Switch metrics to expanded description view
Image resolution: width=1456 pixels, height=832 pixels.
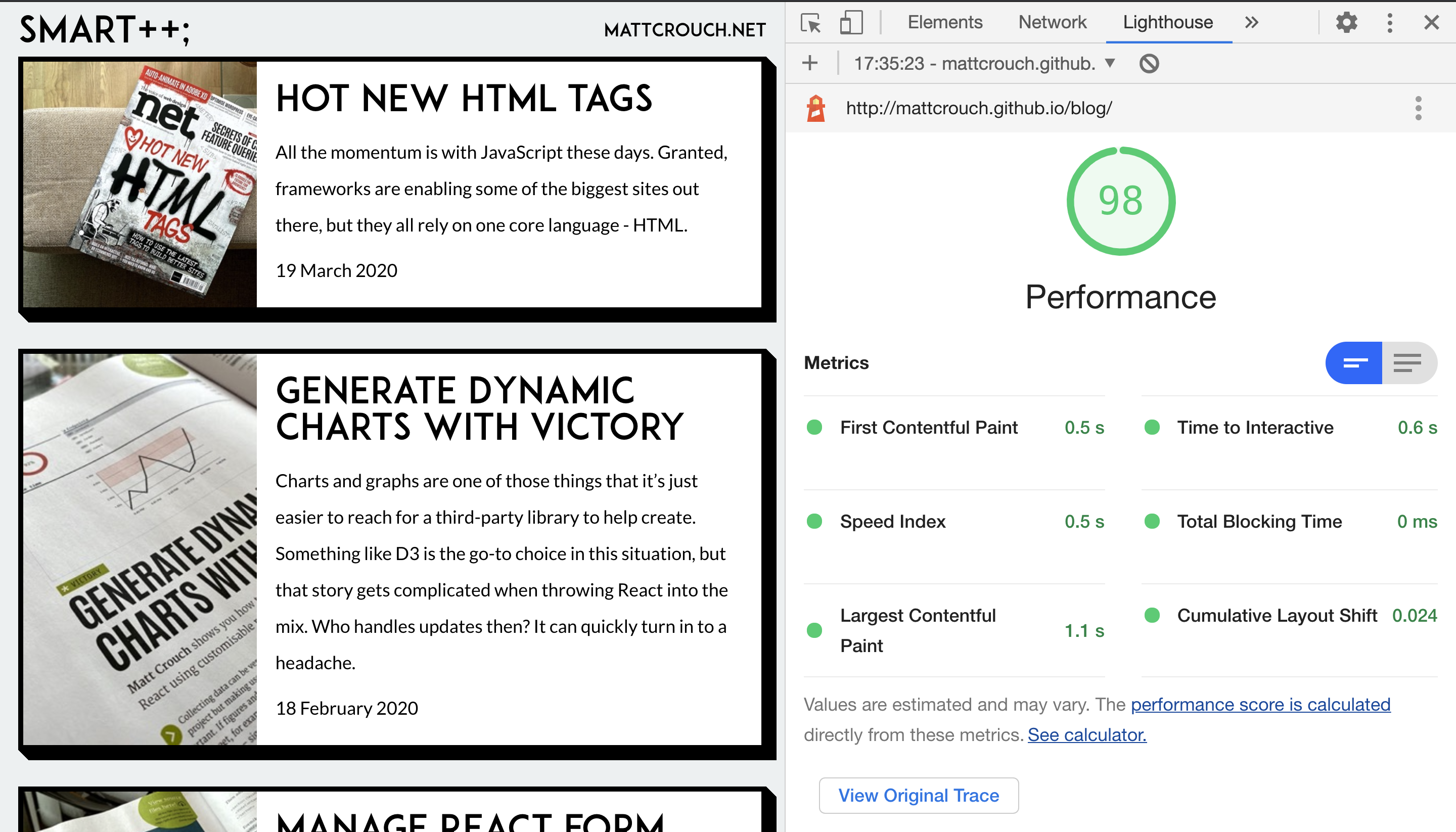1409,363
